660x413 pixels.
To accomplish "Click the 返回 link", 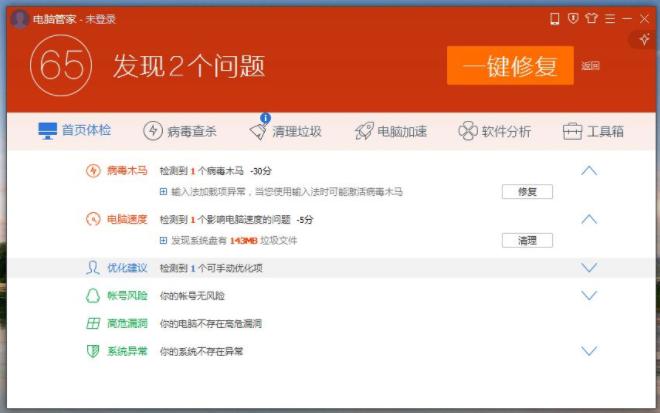I will [x=590, y=66].
